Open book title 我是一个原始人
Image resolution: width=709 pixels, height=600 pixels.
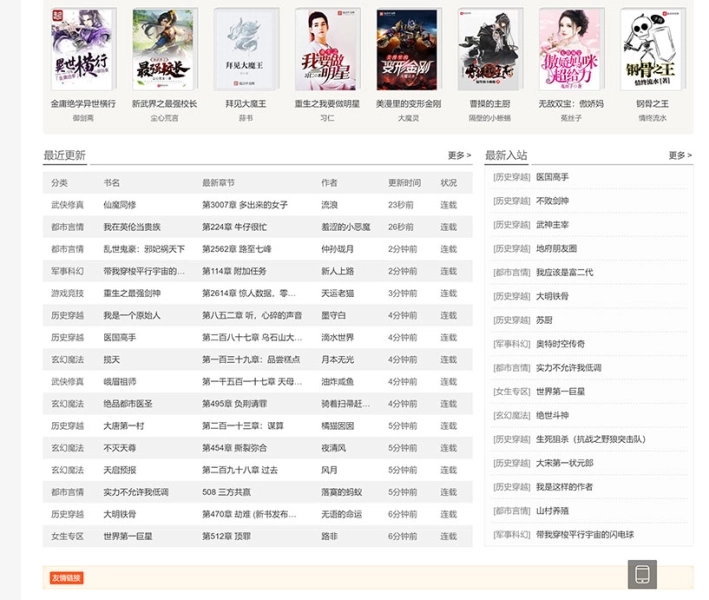coord(132,316)
